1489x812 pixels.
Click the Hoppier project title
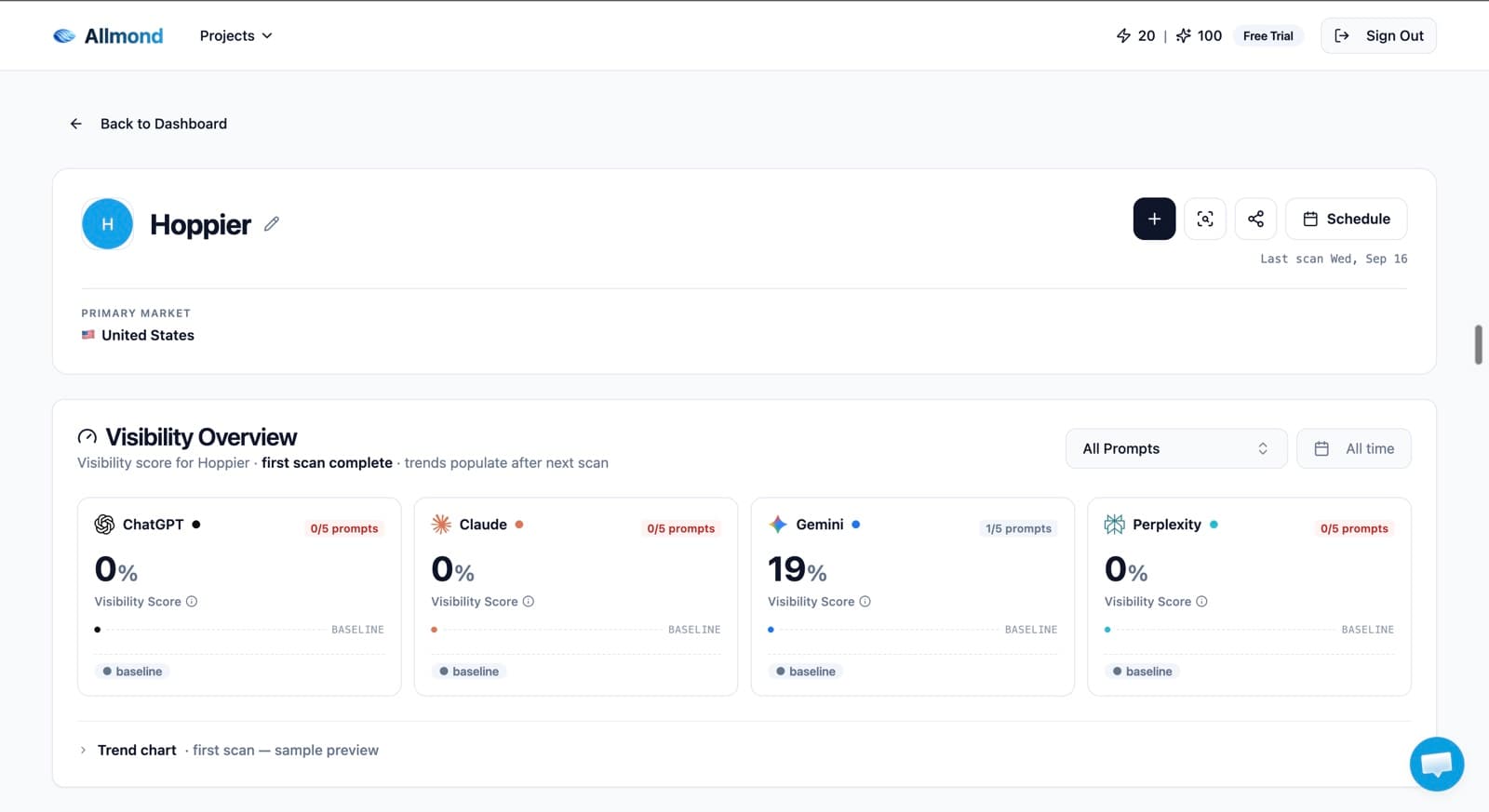coord(200,224)
